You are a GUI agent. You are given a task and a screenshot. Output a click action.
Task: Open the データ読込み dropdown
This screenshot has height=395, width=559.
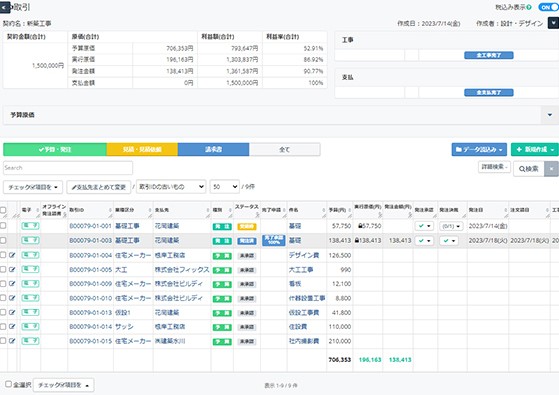coord(479,149)
